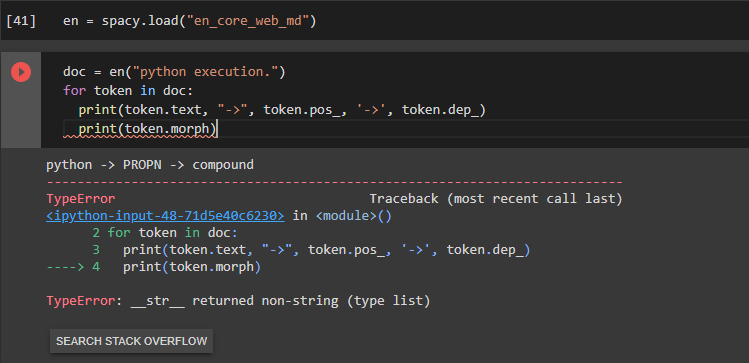Run the cell with the red play button
The height and width of the screenshot is (363, 749).
coord(21,72)
